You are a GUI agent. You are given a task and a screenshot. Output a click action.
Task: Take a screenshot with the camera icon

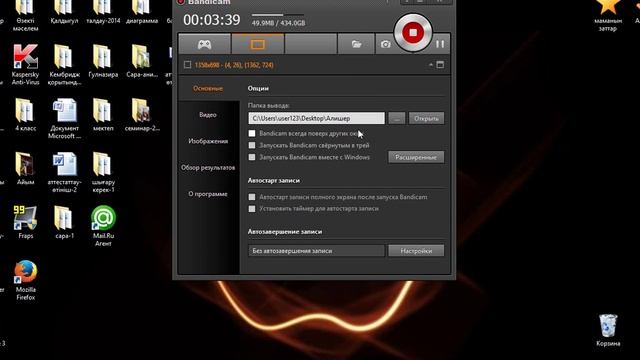pos(385,44)
